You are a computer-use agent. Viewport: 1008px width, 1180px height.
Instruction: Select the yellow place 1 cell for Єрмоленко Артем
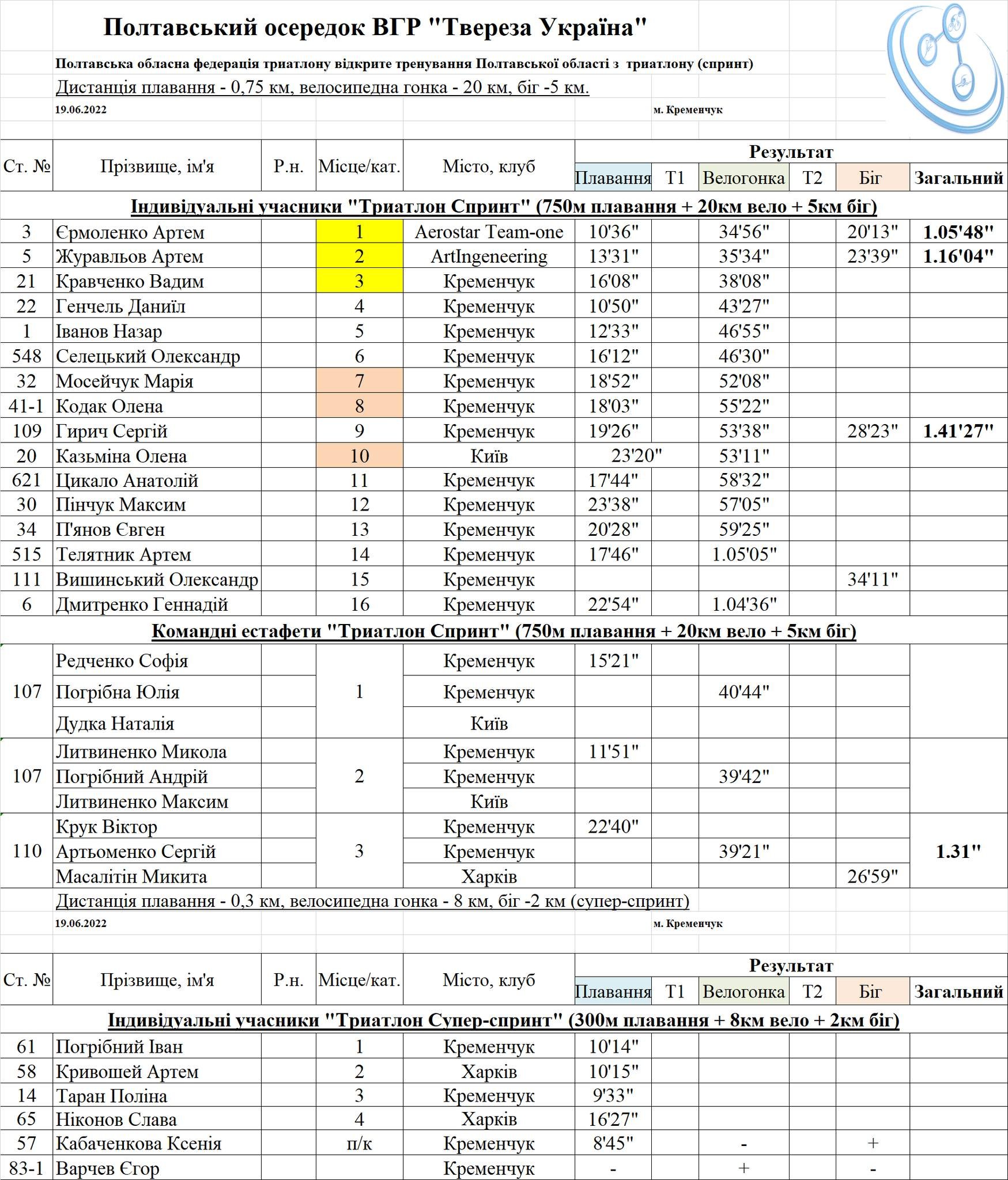359,232
